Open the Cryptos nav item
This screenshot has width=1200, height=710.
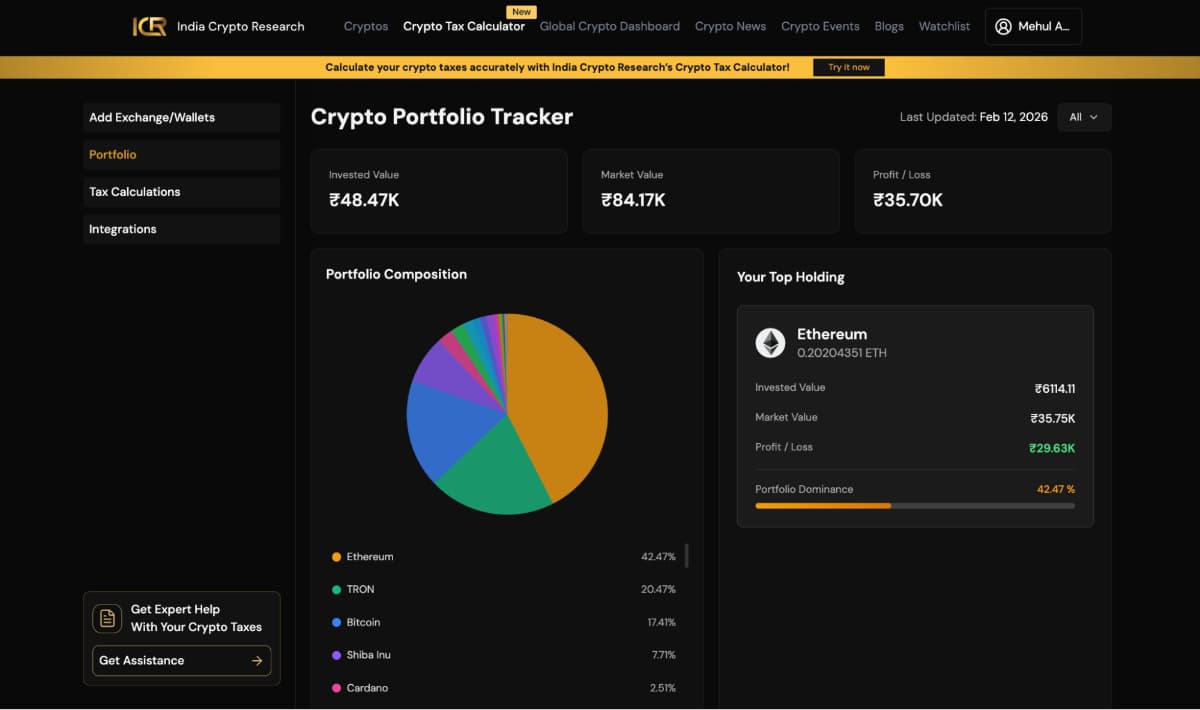click(x=366, y=27)
